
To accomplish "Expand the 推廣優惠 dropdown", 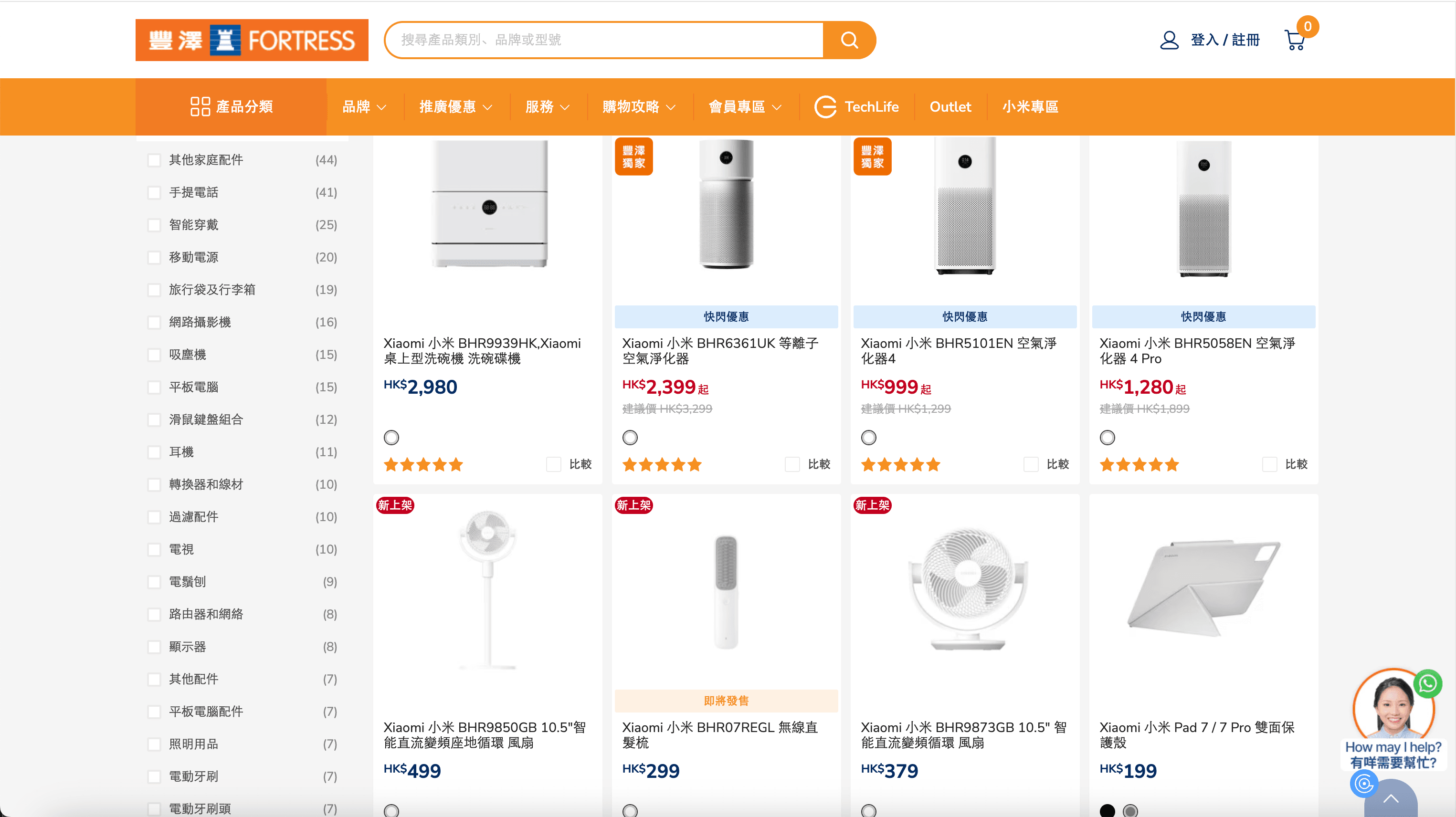I will coord(455,107).
